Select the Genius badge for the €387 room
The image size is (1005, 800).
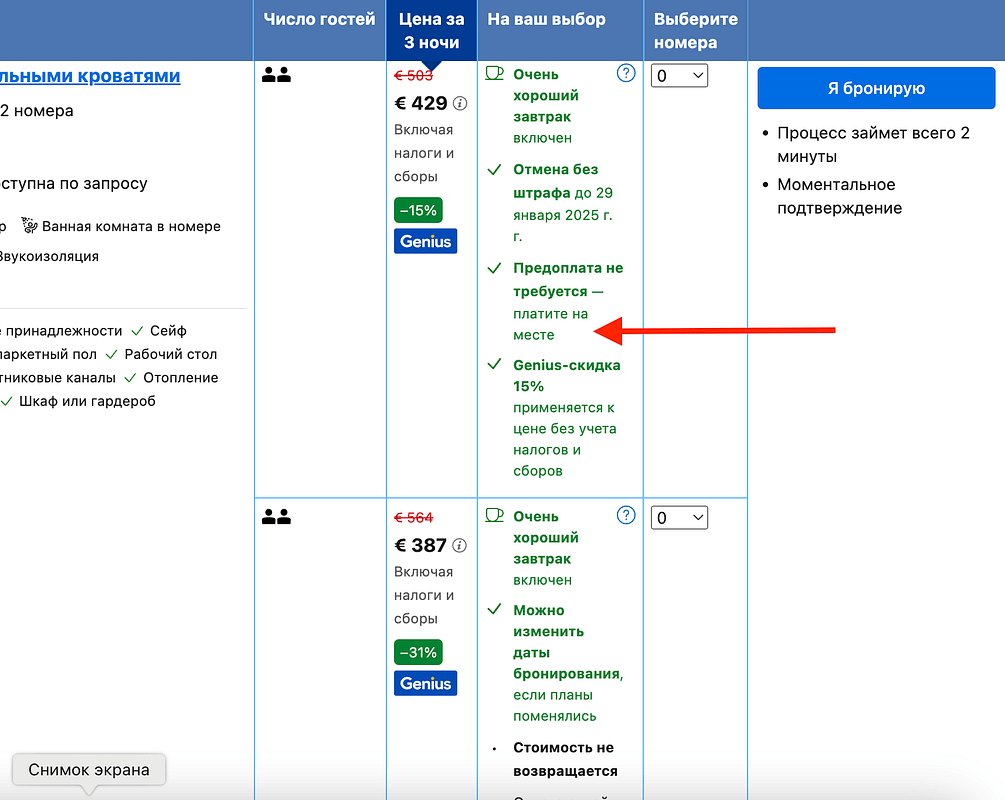coord(425,683)
